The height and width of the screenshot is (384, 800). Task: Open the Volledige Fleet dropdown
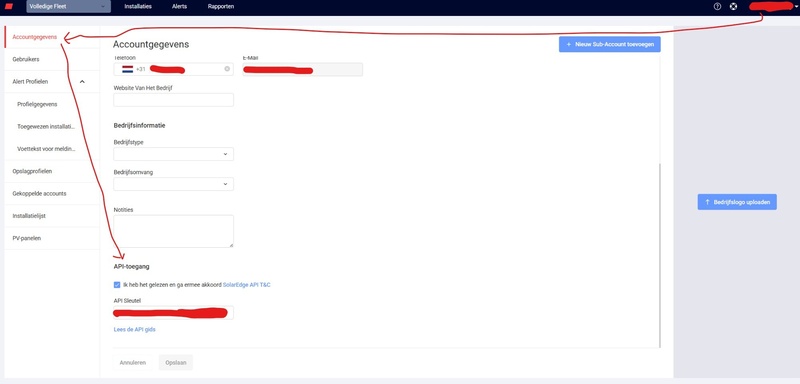(x=68, y=7)
